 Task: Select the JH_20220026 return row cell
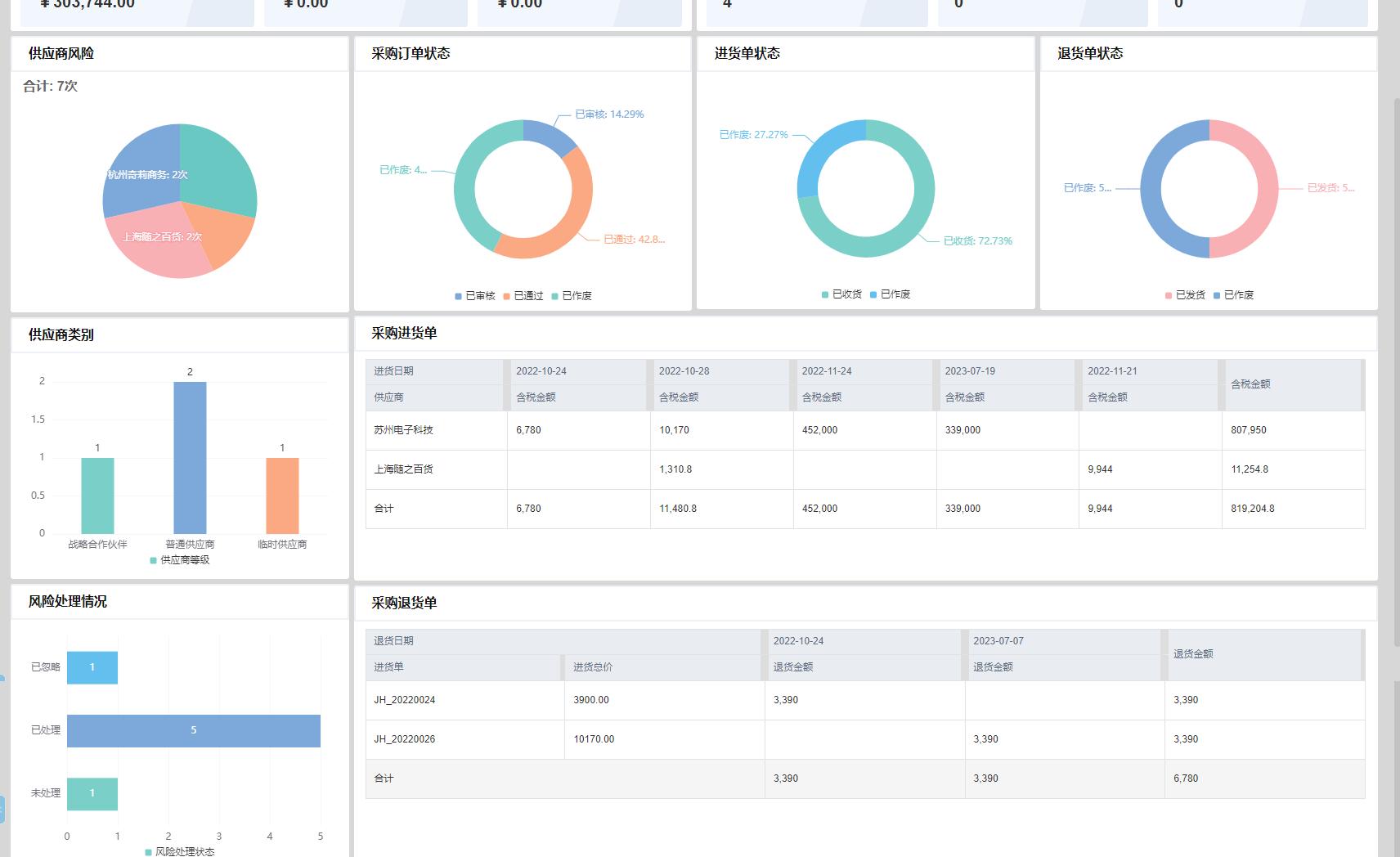pos(465,739)
